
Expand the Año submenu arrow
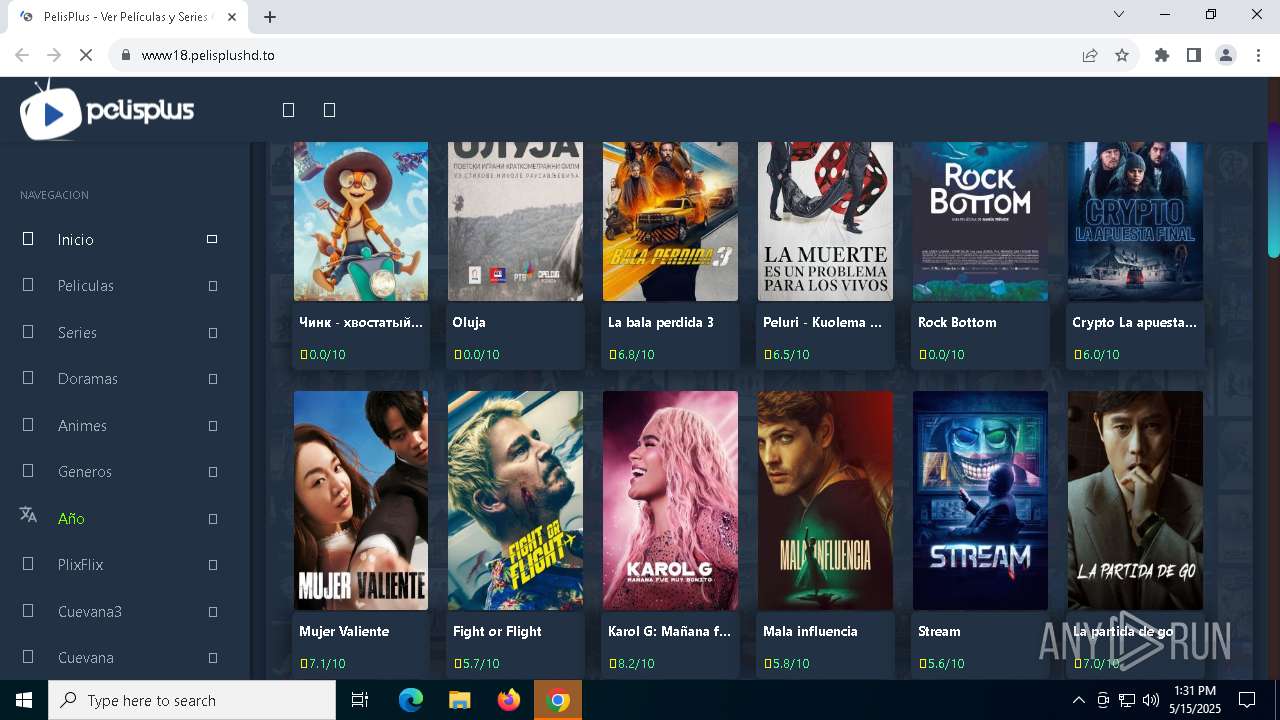pos(213,519)
